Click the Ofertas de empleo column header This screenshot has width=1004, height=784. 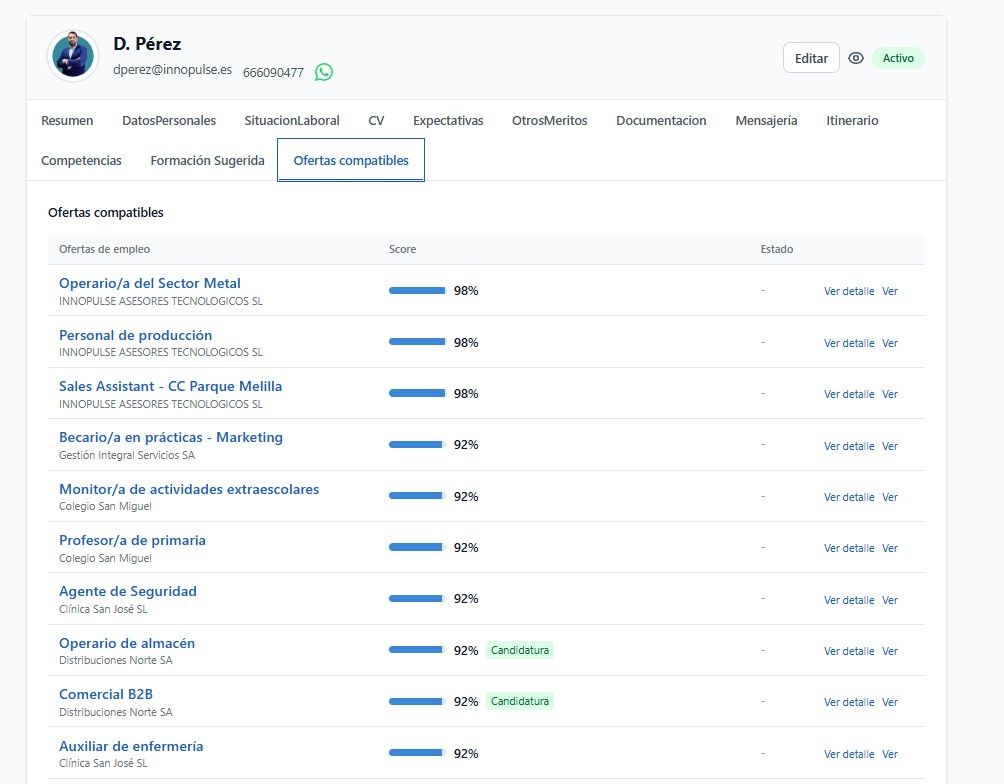(104, 249)
